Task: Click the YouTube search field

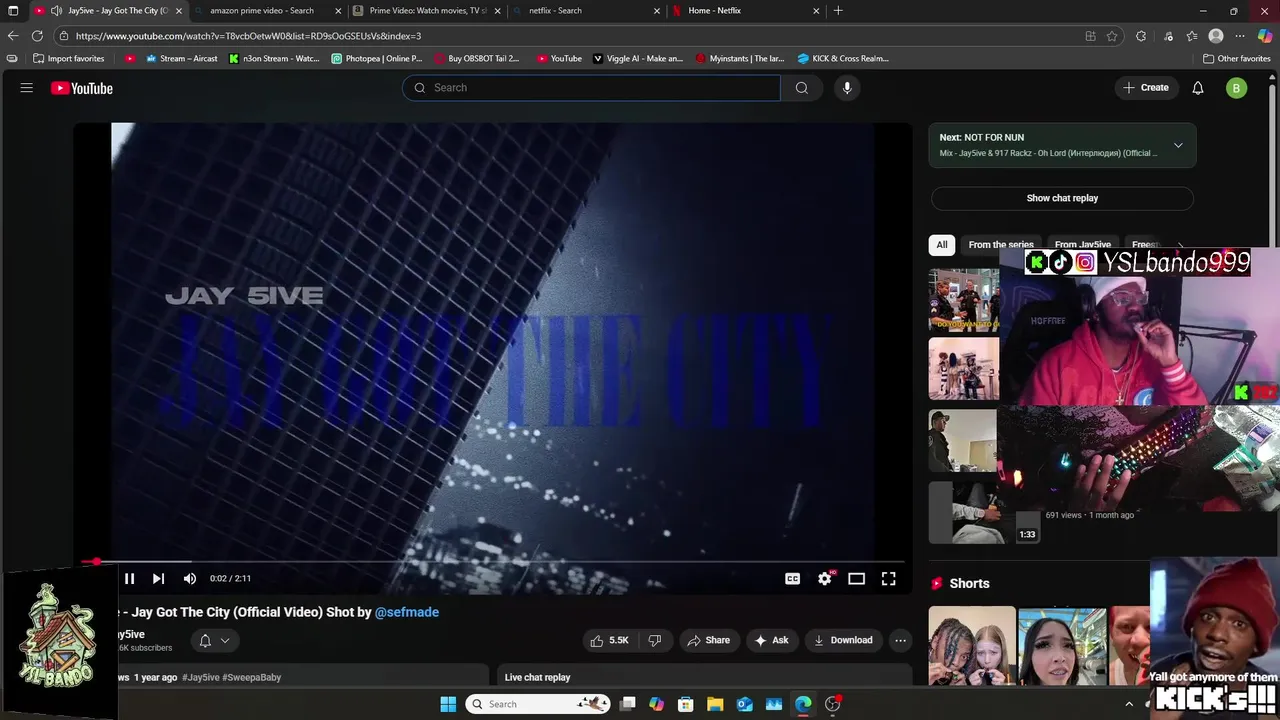Action: (591, 88)
